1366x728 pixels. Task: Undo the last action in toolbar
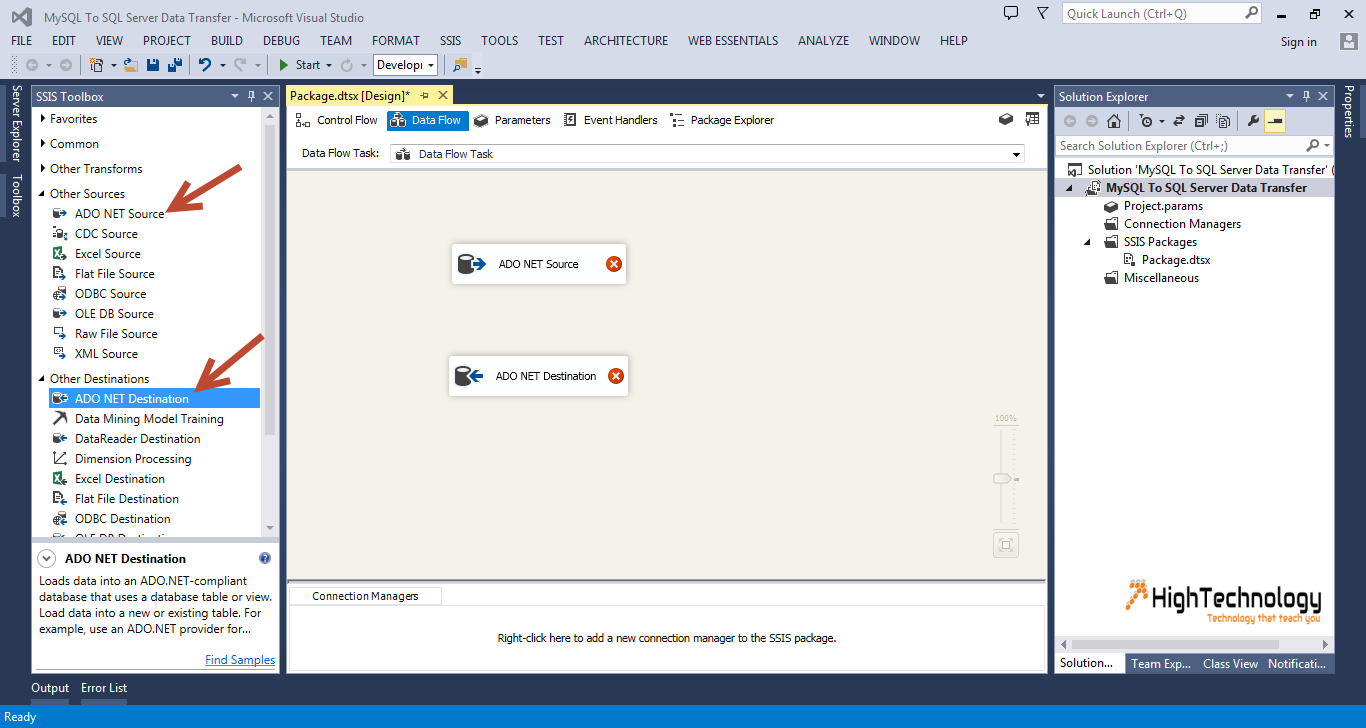point(205,65)
